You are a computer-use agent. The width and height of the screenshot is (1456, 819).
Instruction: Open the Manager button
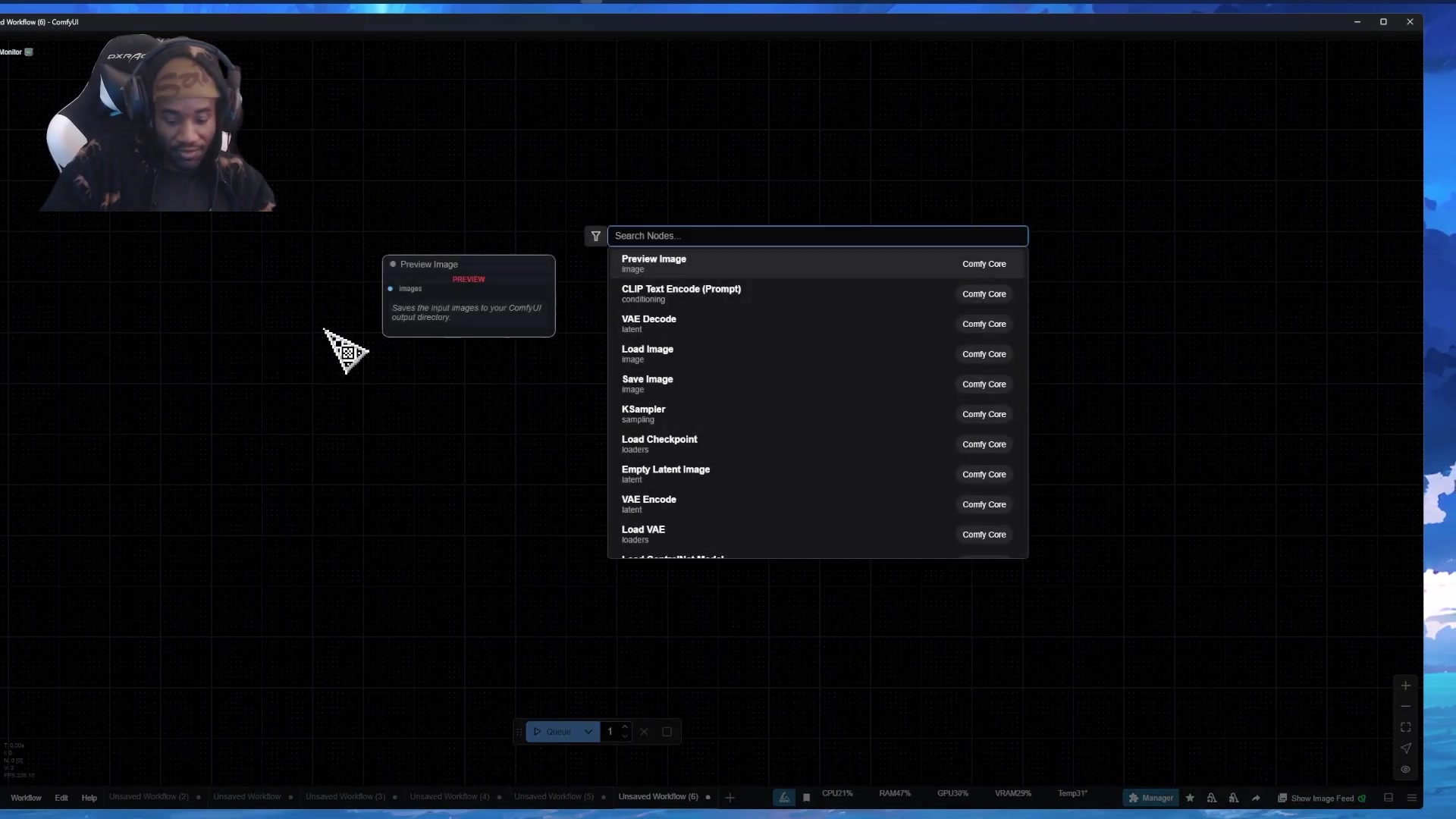pos(1150,798)
